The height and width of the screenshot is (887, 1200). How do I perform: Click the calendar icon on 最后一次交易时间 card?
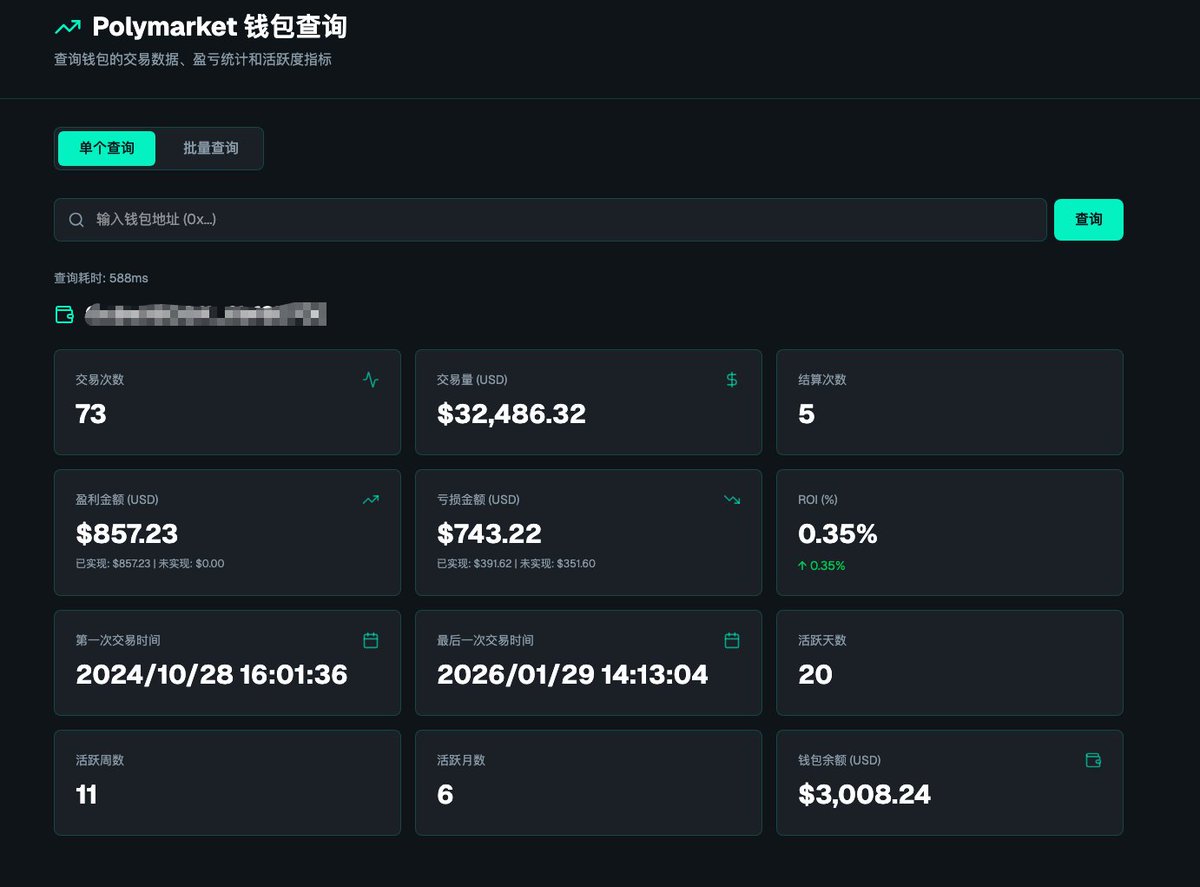pos(732,640)
